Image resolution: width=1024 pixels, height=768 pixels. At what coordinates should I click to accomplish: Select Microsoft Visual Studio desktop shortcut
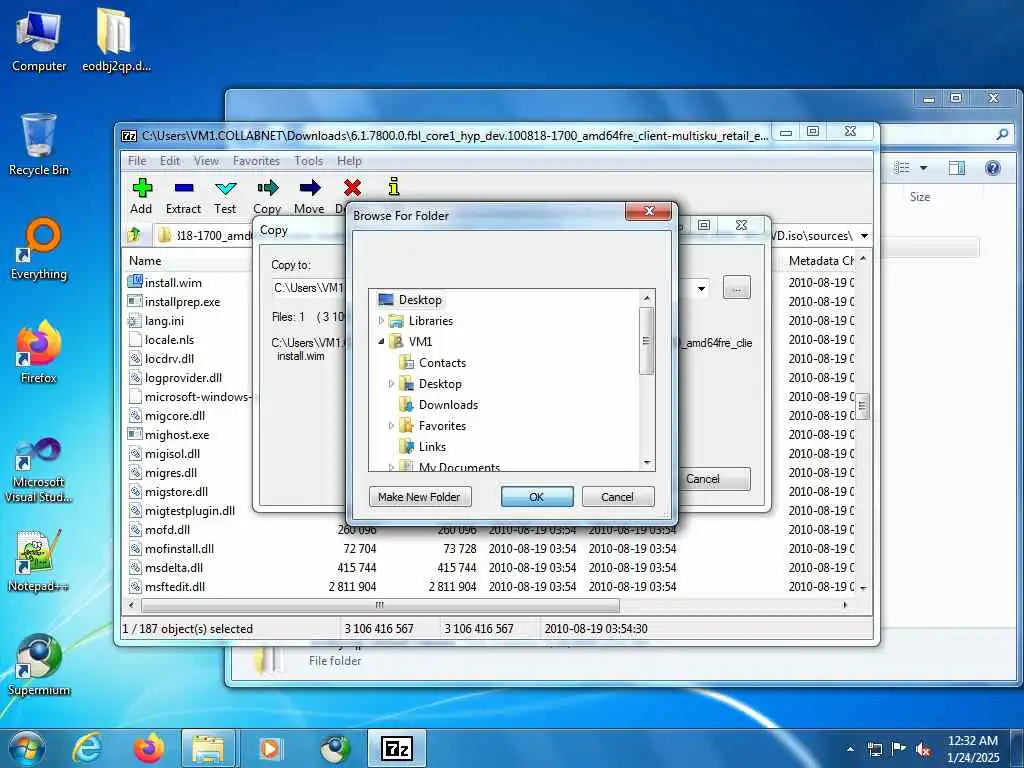pyautogui.click(x=39, y=470)
